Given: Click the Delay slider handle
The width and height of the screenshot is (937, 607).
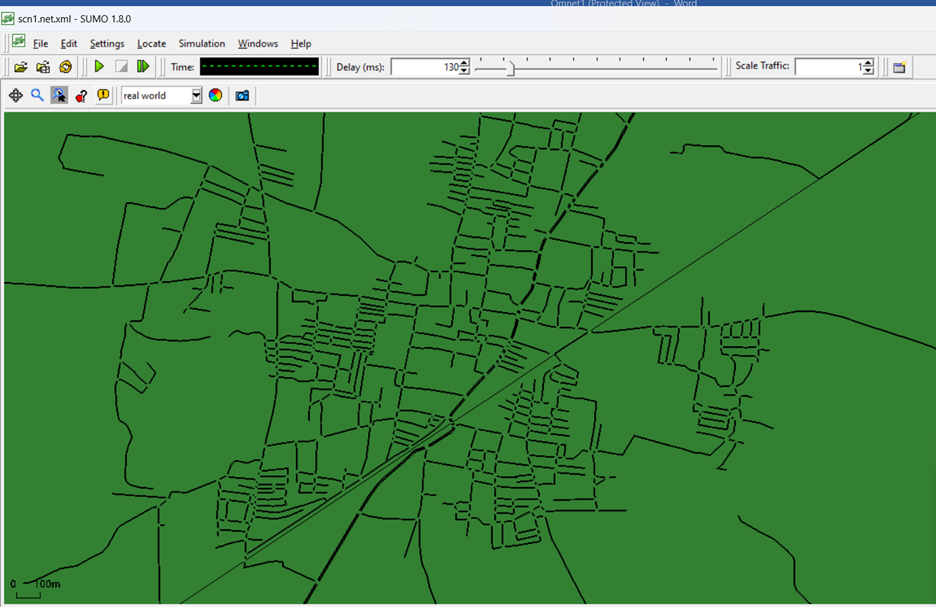Looking at the screenshot, I should click(x=511, y=68).
